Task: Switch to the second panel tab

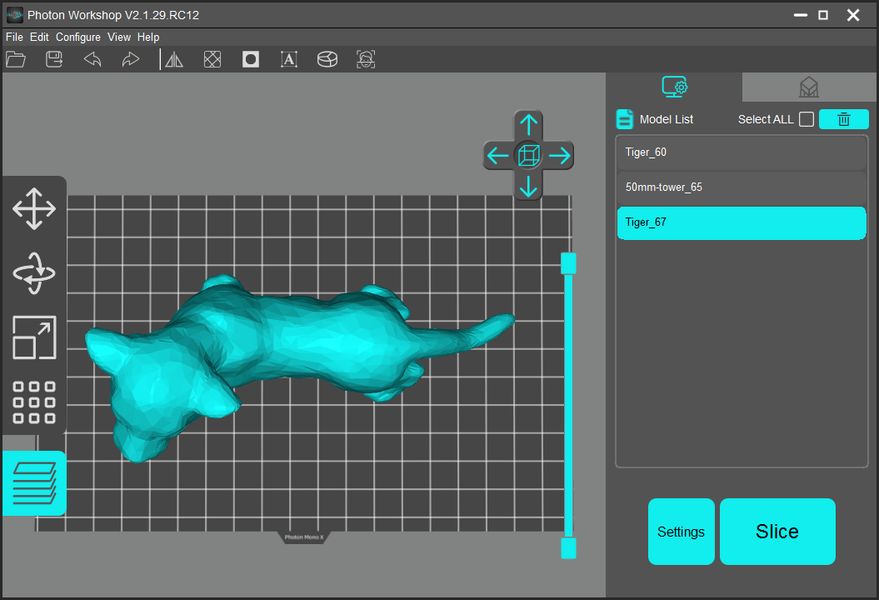Action: [809, 88]
